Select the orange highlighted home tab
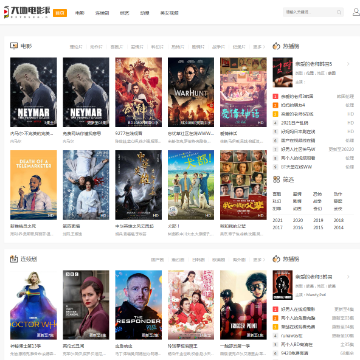 pyautogui.click(x=60, y=13)
